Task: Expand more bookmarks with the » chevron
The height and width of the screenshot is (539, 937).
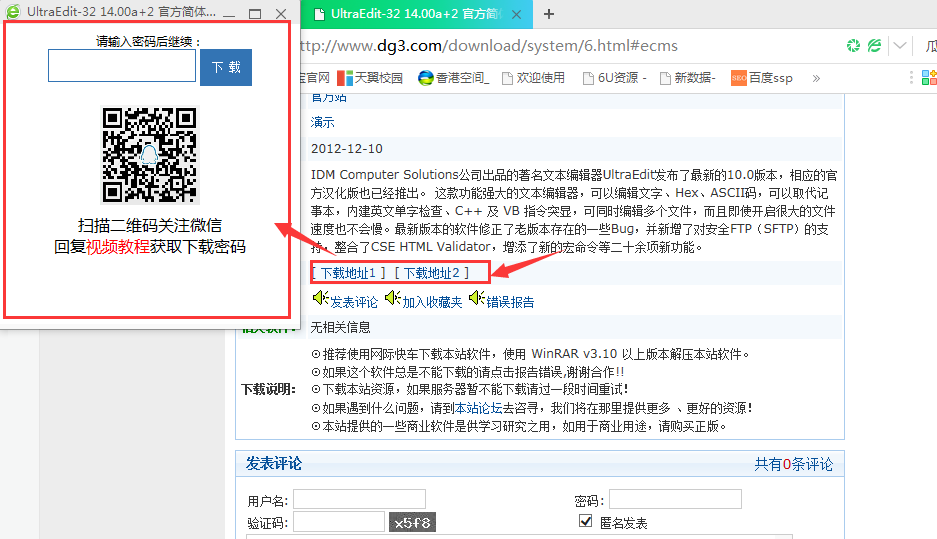Action: (816, 78)
